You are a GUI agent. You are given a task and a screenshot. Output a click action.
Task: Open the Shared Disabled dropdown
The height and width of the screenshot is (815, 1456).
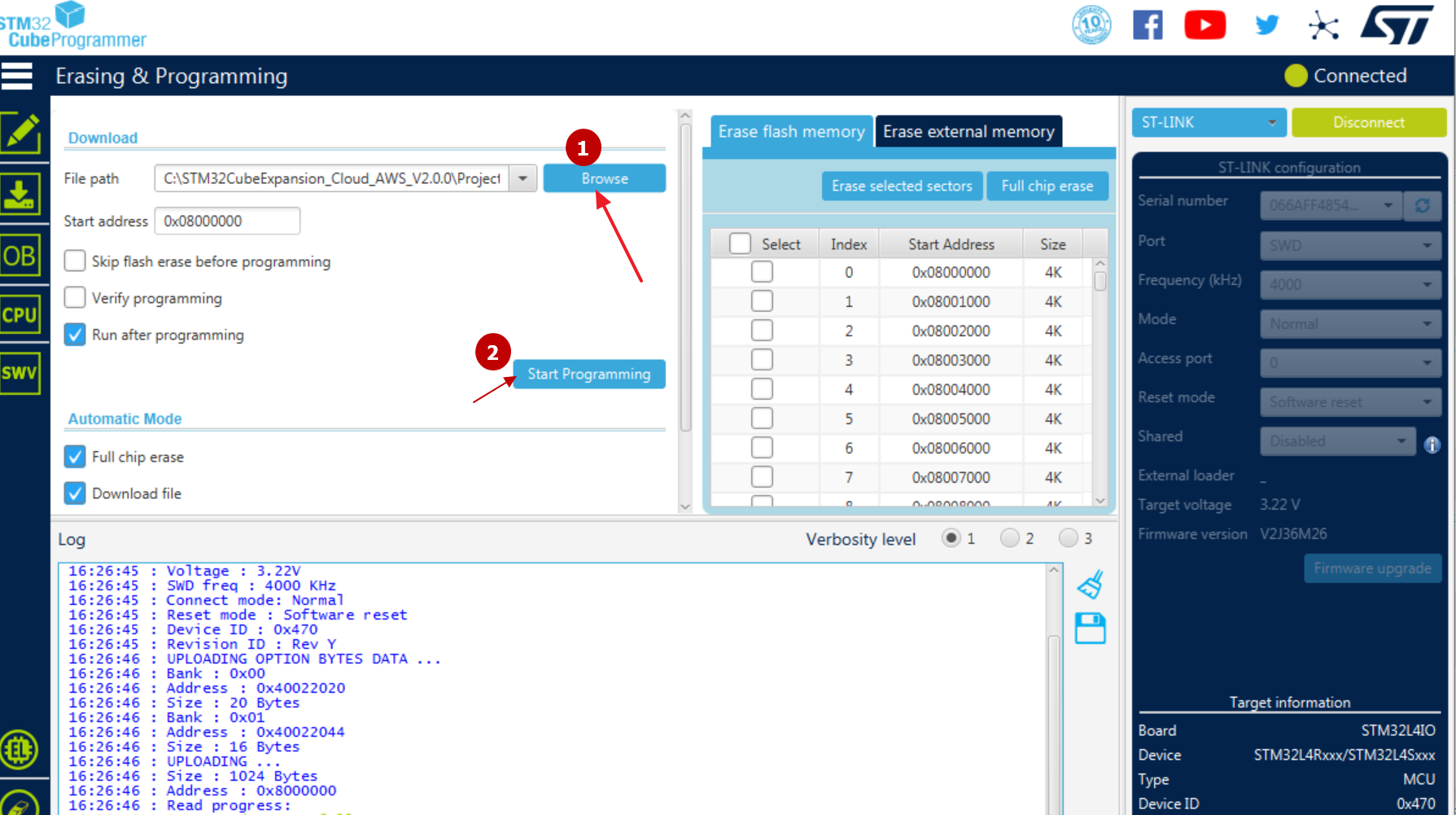[x=1338, y=440]
